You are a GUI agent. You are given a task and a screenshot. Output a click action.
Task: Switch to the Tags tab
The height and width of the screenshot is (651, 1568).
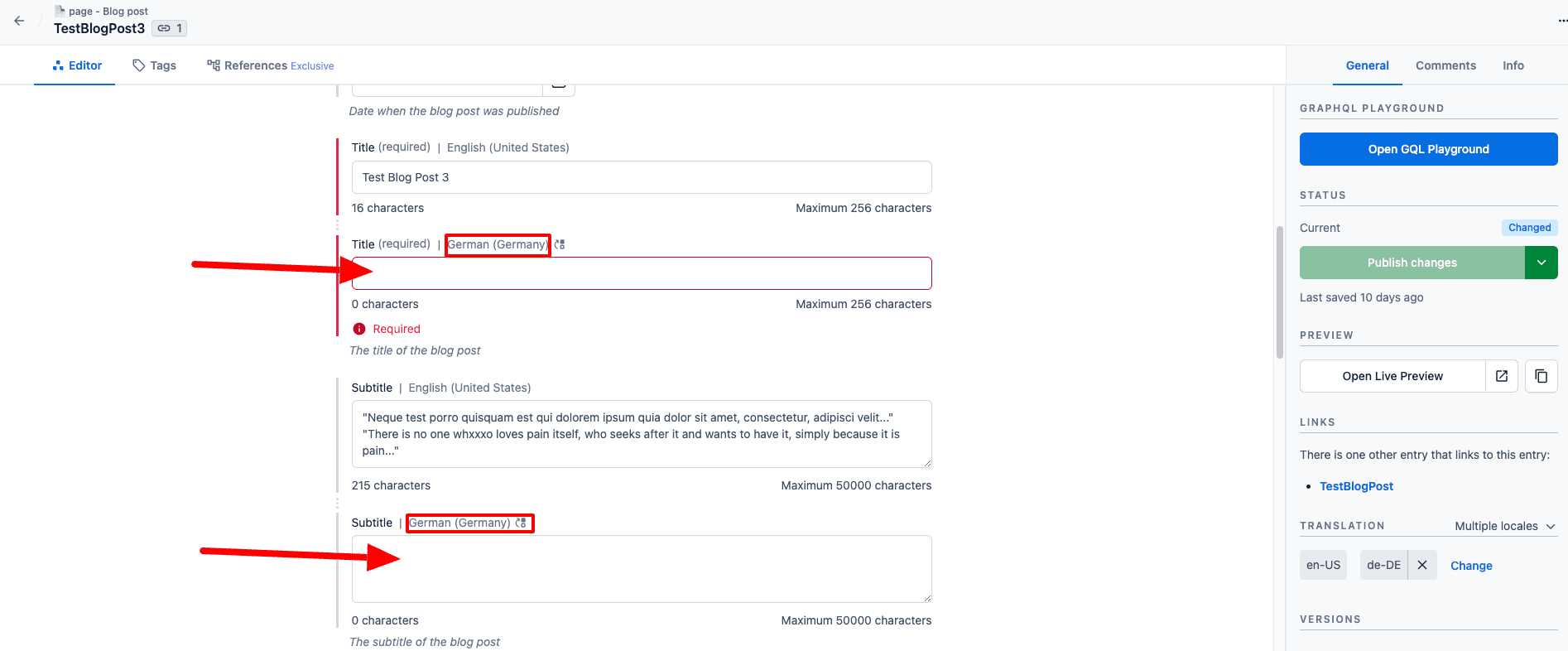click(x=155, y=65)
